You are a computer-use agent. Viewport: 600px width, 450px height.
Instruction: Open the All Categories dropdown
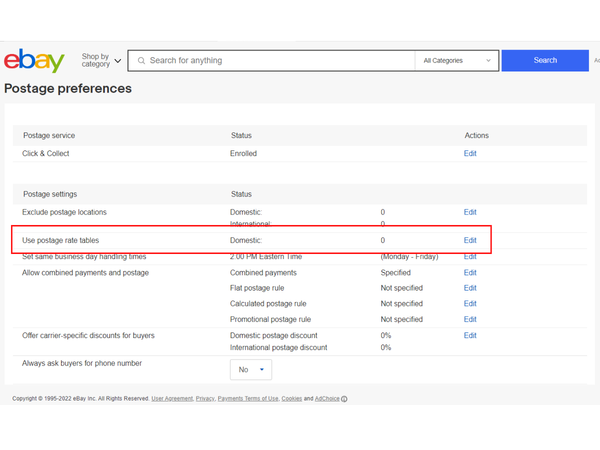[457, 60]
